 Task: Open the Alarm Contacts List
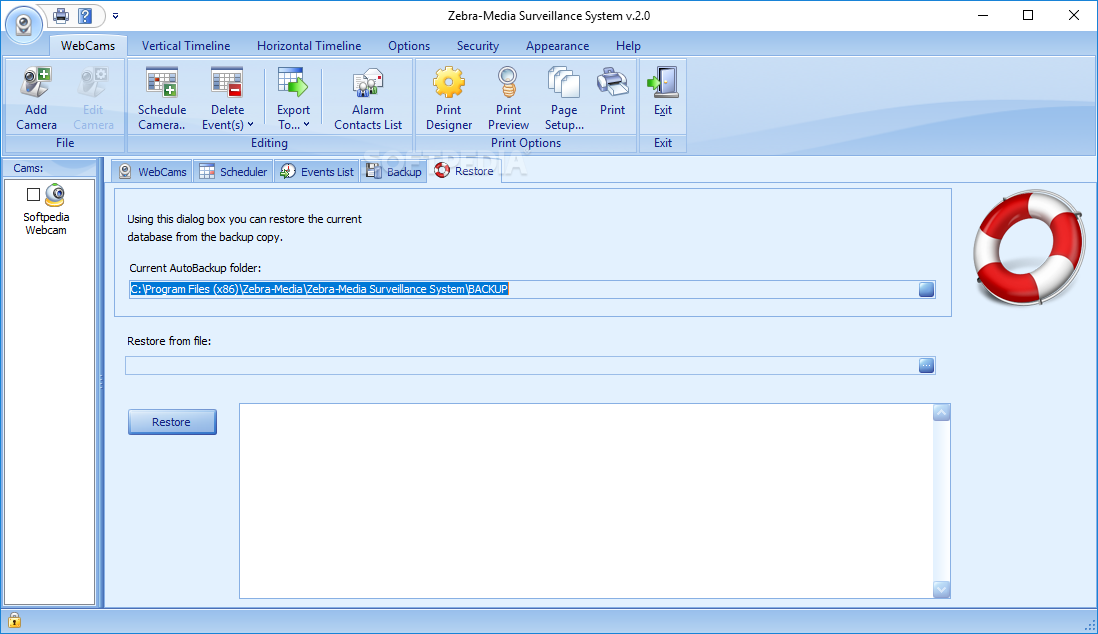(368, 98)
